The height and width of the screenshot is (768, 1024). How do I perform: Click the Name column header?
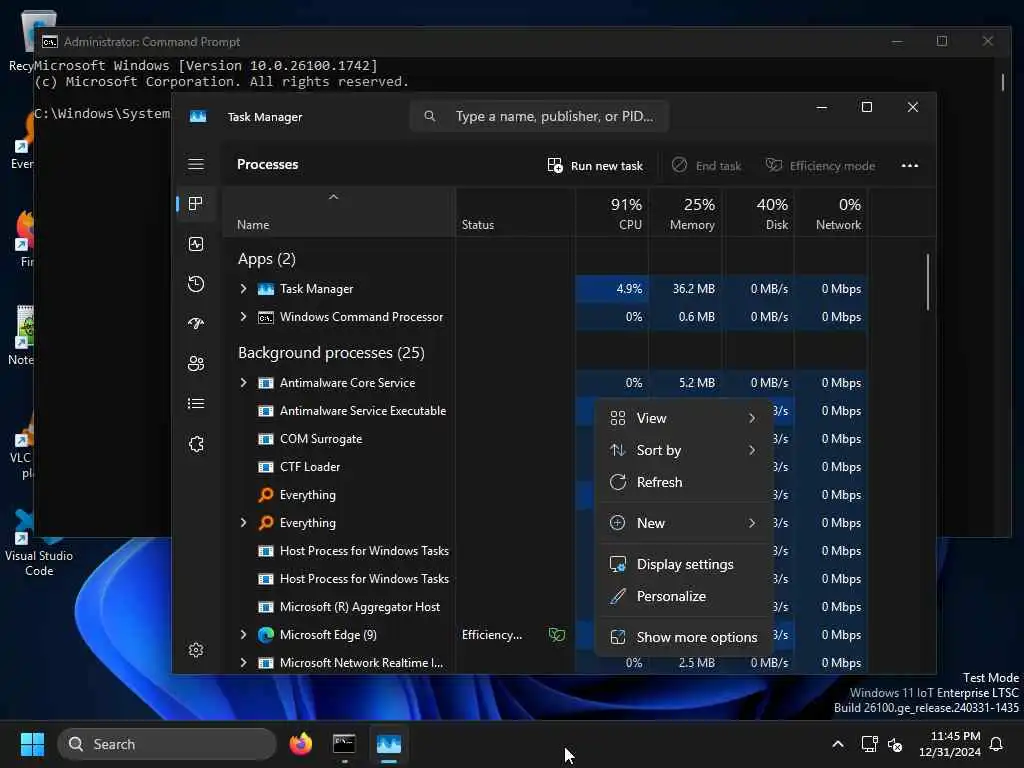pyautogui.click(x=338, y=213)
